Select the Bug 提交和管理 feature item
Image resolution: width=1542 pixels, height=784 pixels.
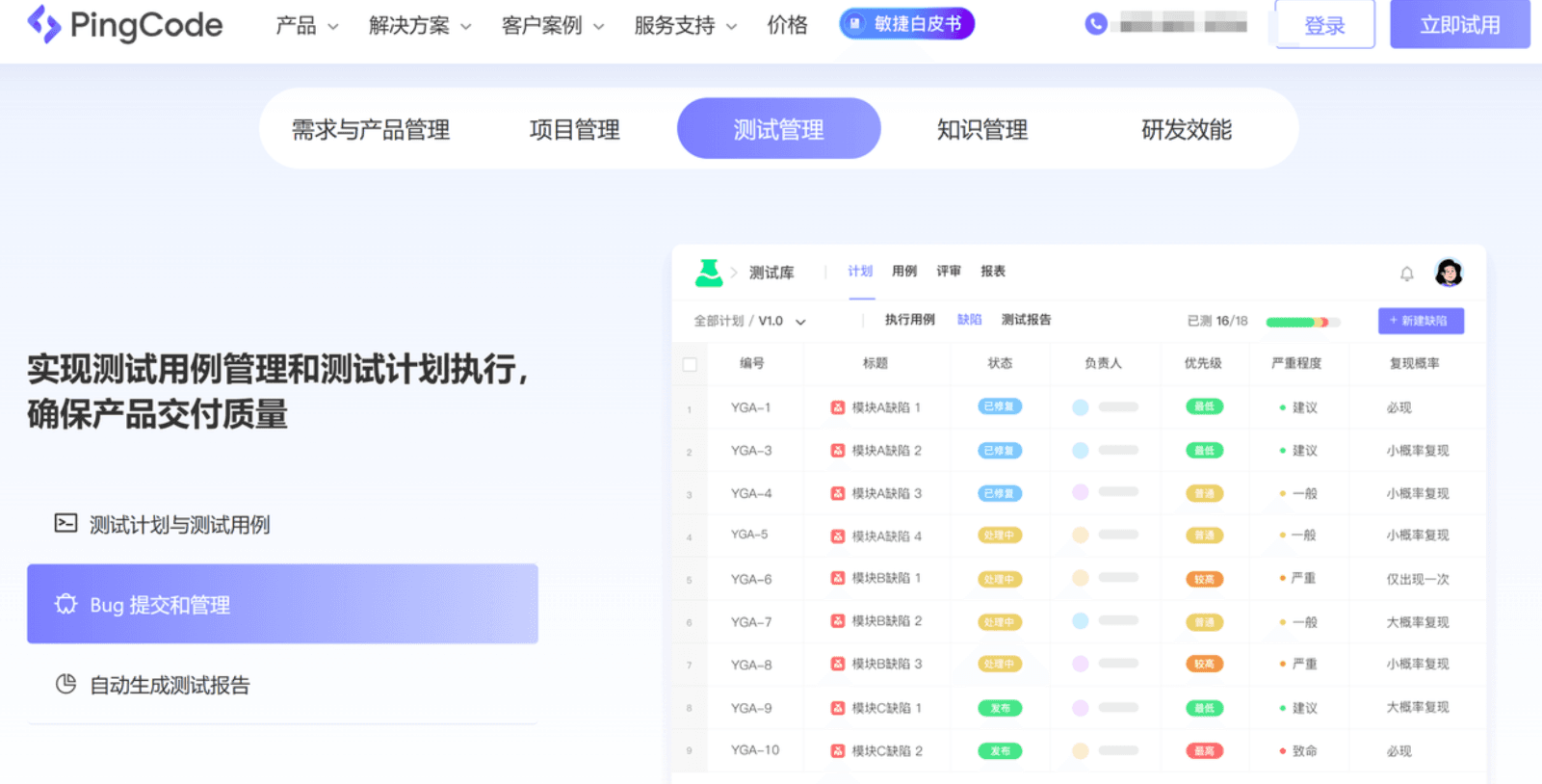[x=282, y=604]
